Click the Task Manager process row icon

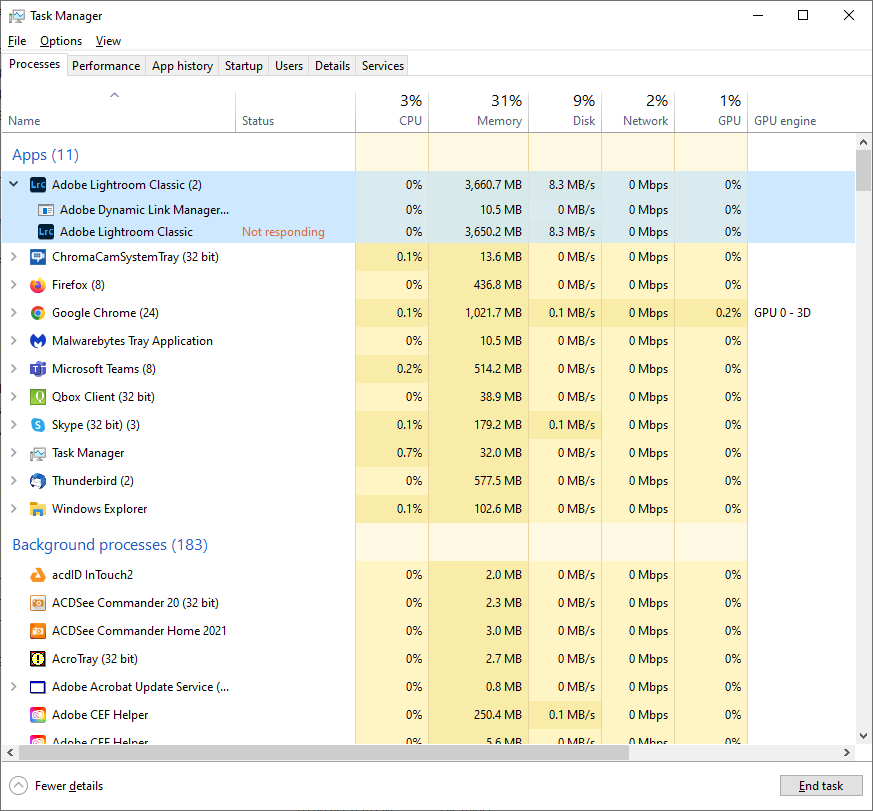point(38,453)
